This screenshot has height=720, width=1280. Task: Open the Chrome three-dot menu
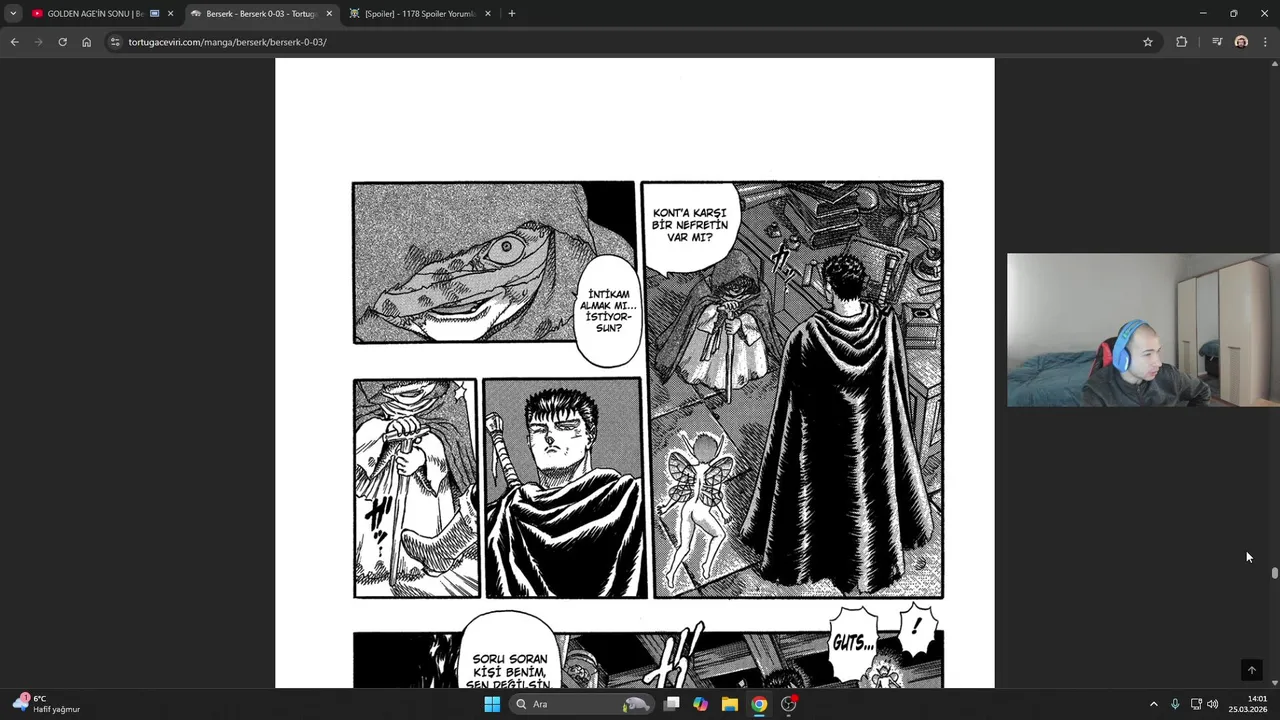click(x=1266, y=42)
